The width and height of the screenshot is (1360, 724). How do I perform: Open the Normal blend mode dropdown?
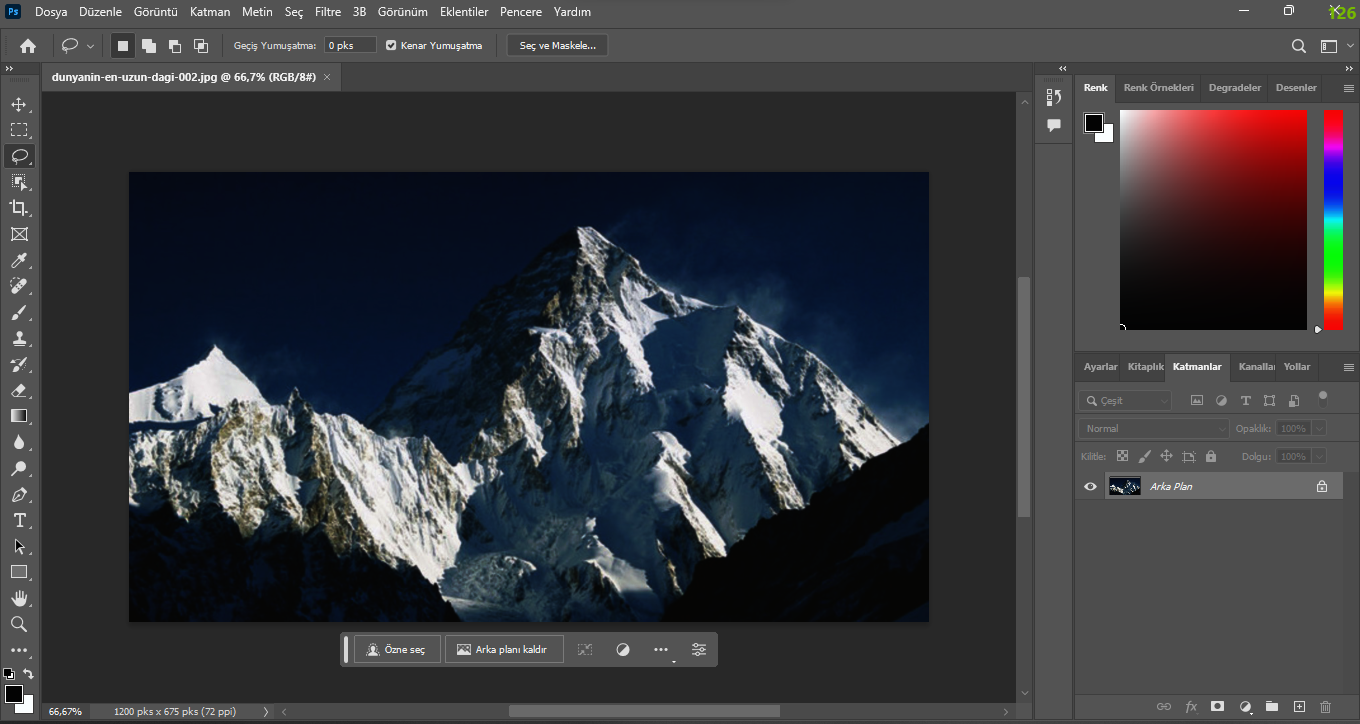click(1153, 428)
